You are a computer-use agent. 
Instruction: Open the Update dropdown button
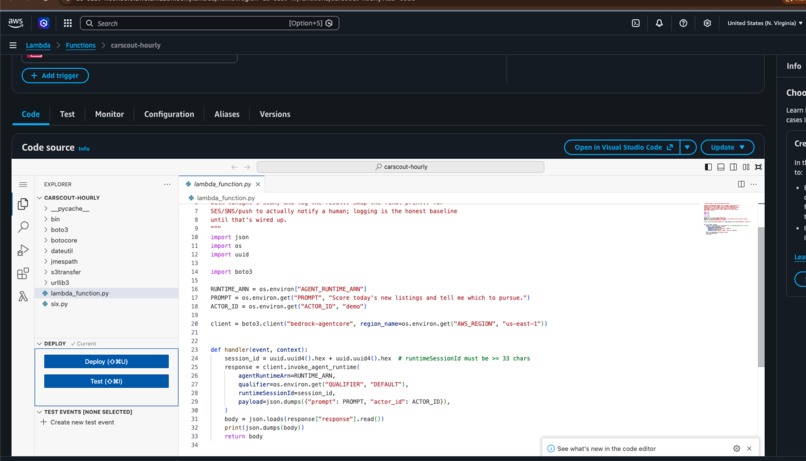click(727, 147)
